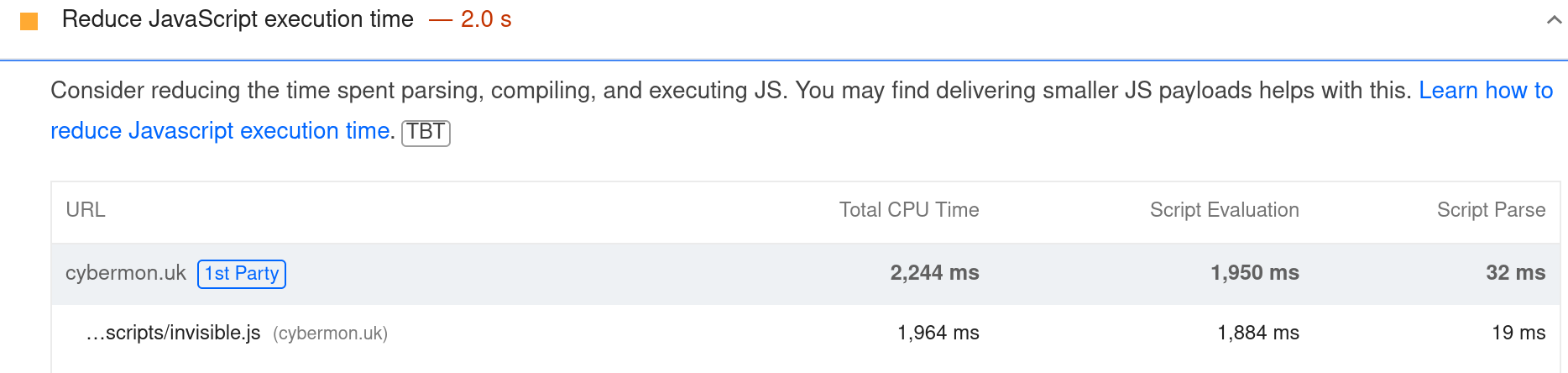Click the TBT metric badge

(x=426, y=132)
